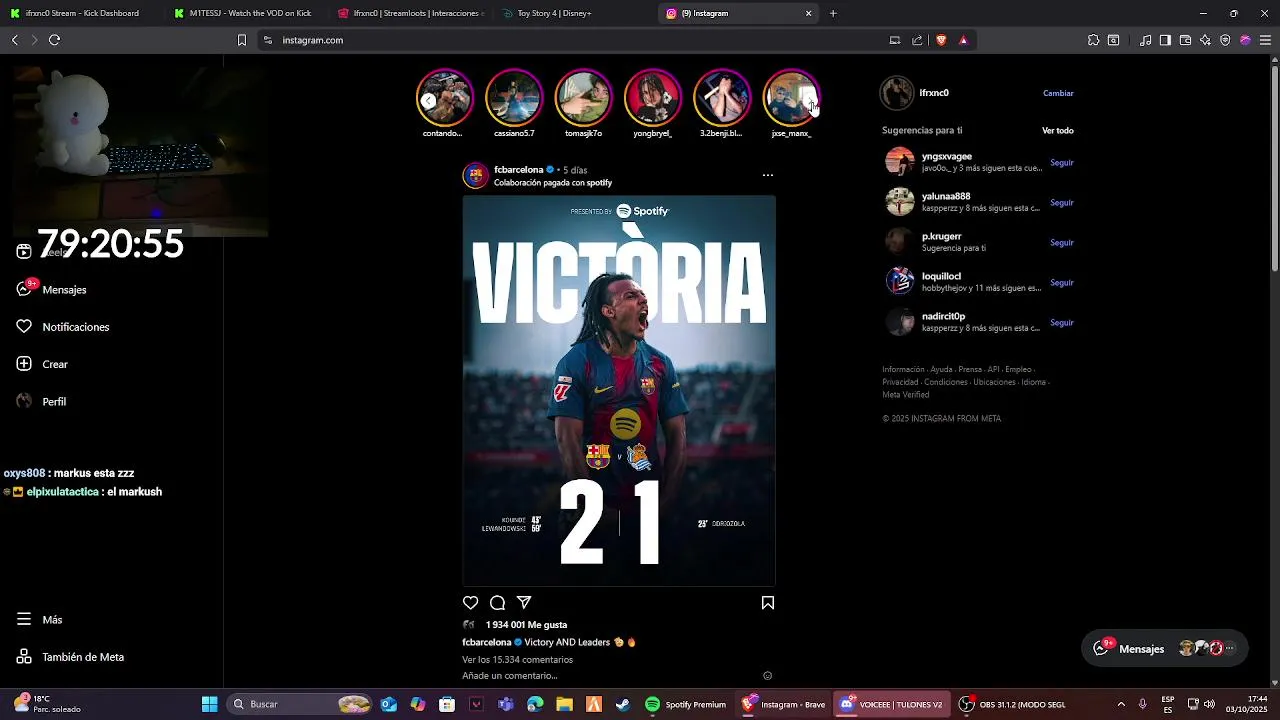Open the yngsxvagee suggested profile
1280x720 pixels.
point(946,157)
